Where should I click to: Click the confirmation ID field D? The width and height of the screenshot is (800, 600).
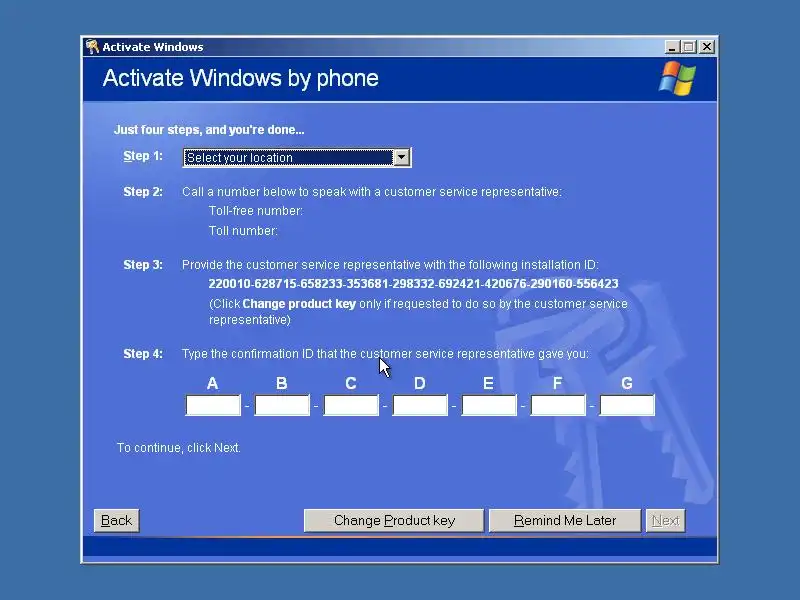[420, 405]
